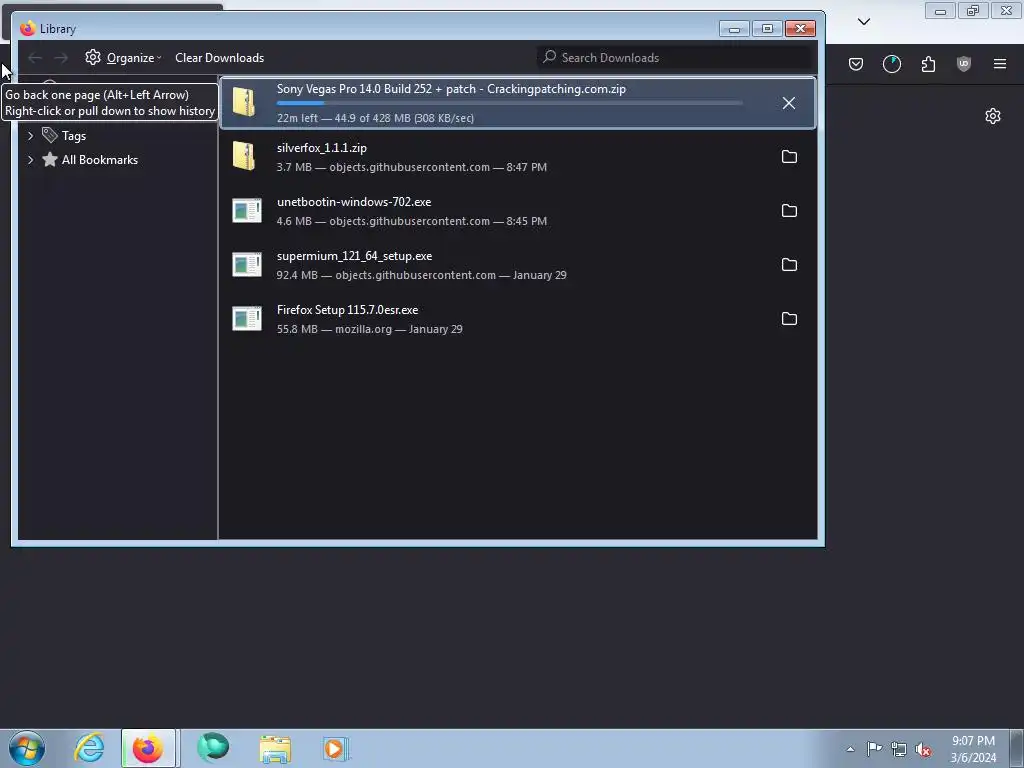Click the Firefox Setup exe icon
The image size is (1024, 768).
pos(247,319)
